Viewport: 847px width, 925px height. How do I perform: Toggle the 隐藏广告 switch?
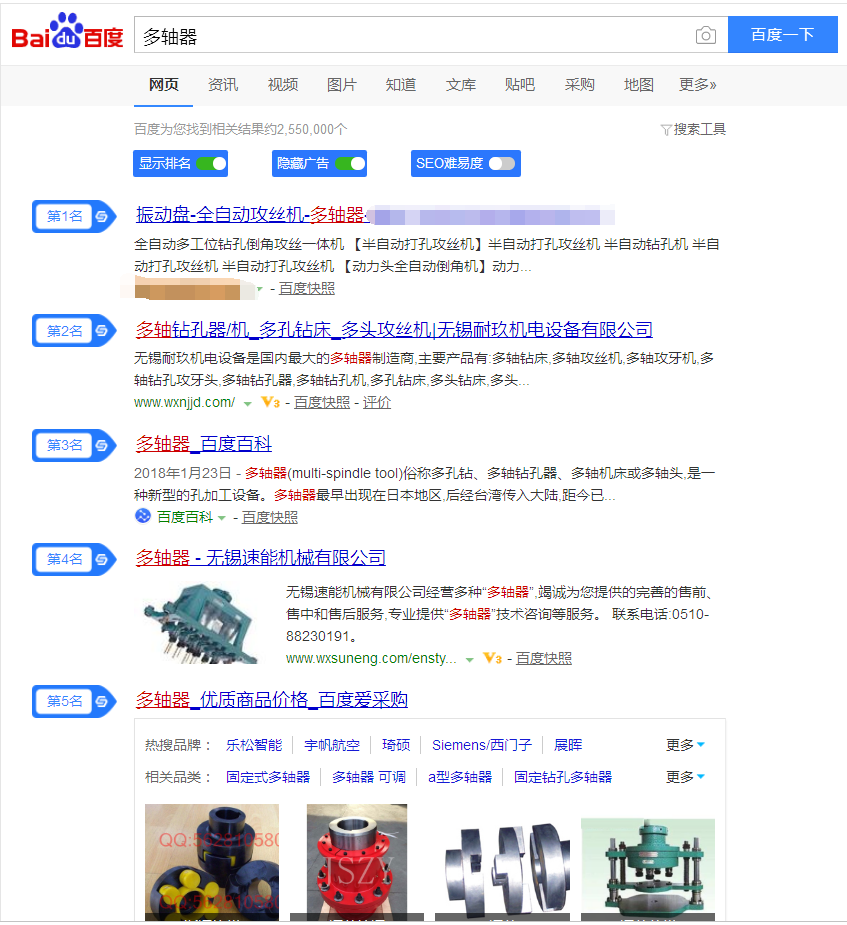coord(350,164)
